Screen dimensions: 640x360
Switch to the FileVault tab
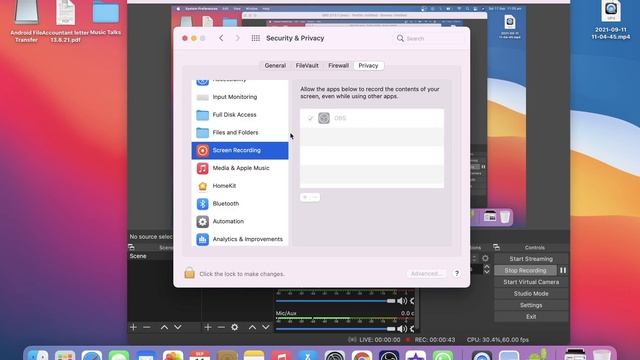307,65
